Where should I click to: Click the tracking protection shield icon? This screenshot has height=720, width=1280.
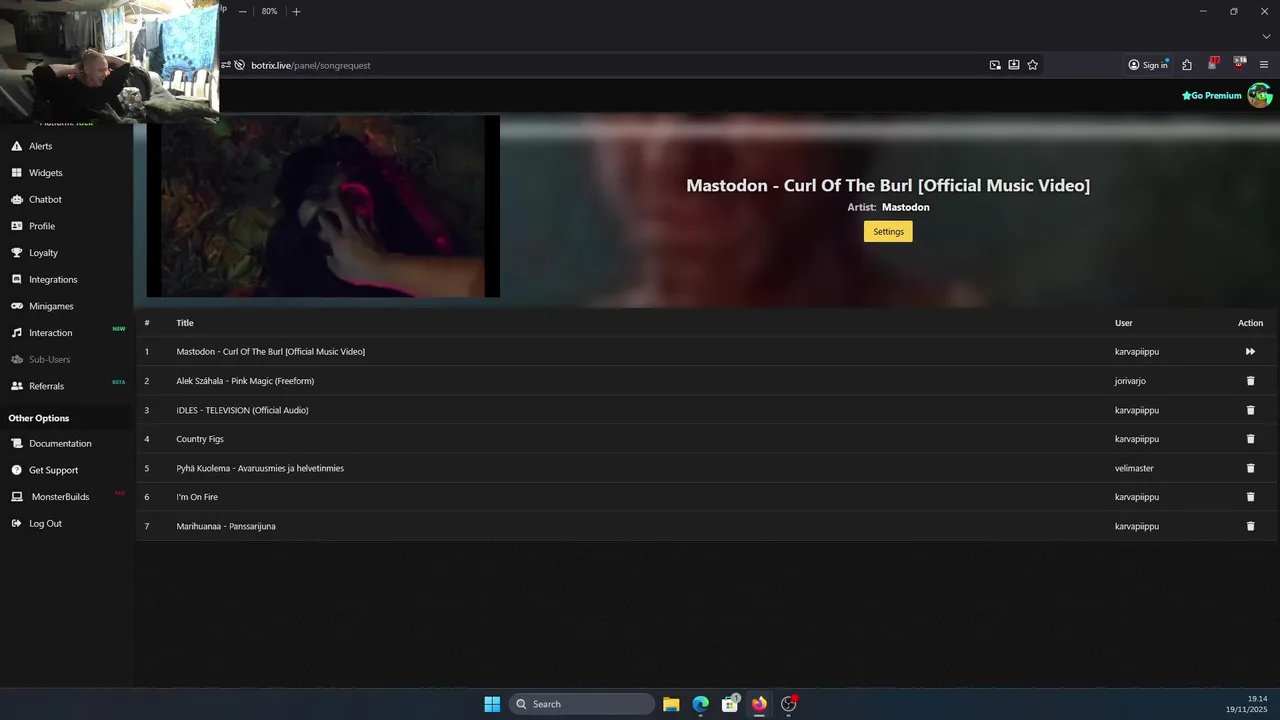(x=239, y=65)
